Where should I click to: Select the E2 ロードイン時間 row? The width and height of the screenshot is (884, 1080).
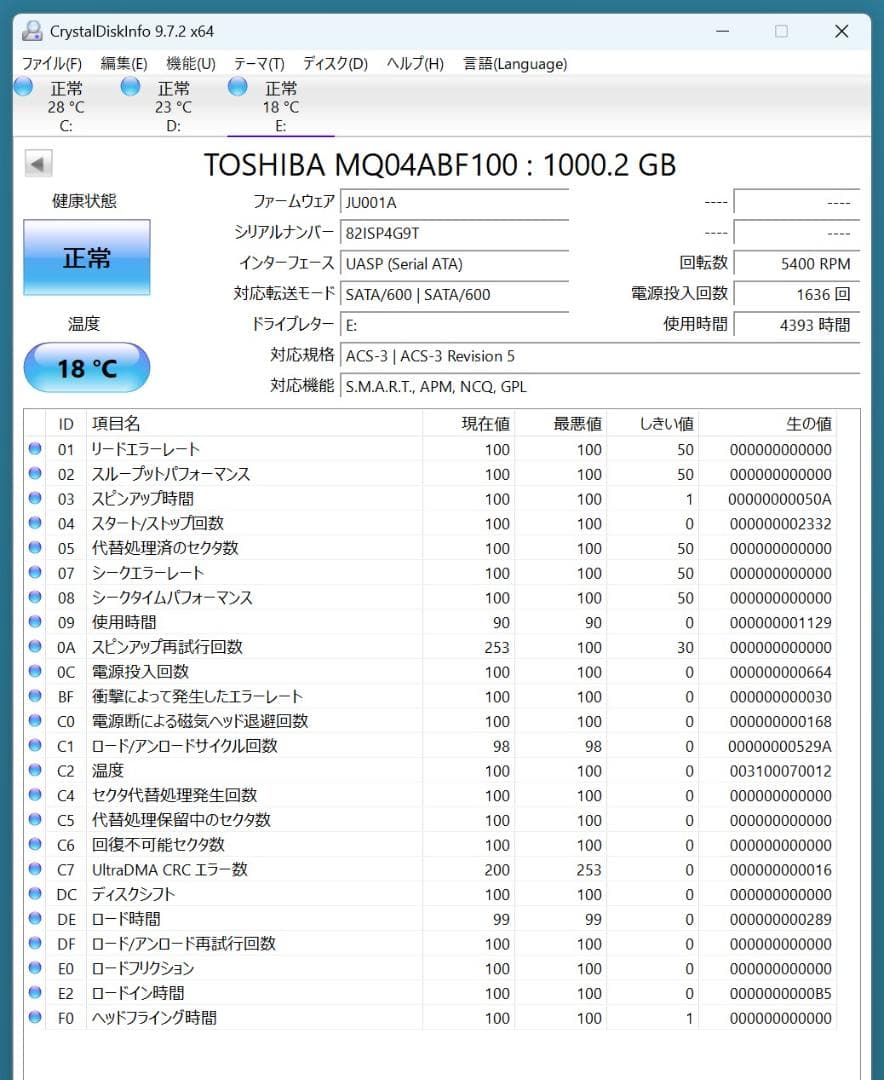coord(431,993)
